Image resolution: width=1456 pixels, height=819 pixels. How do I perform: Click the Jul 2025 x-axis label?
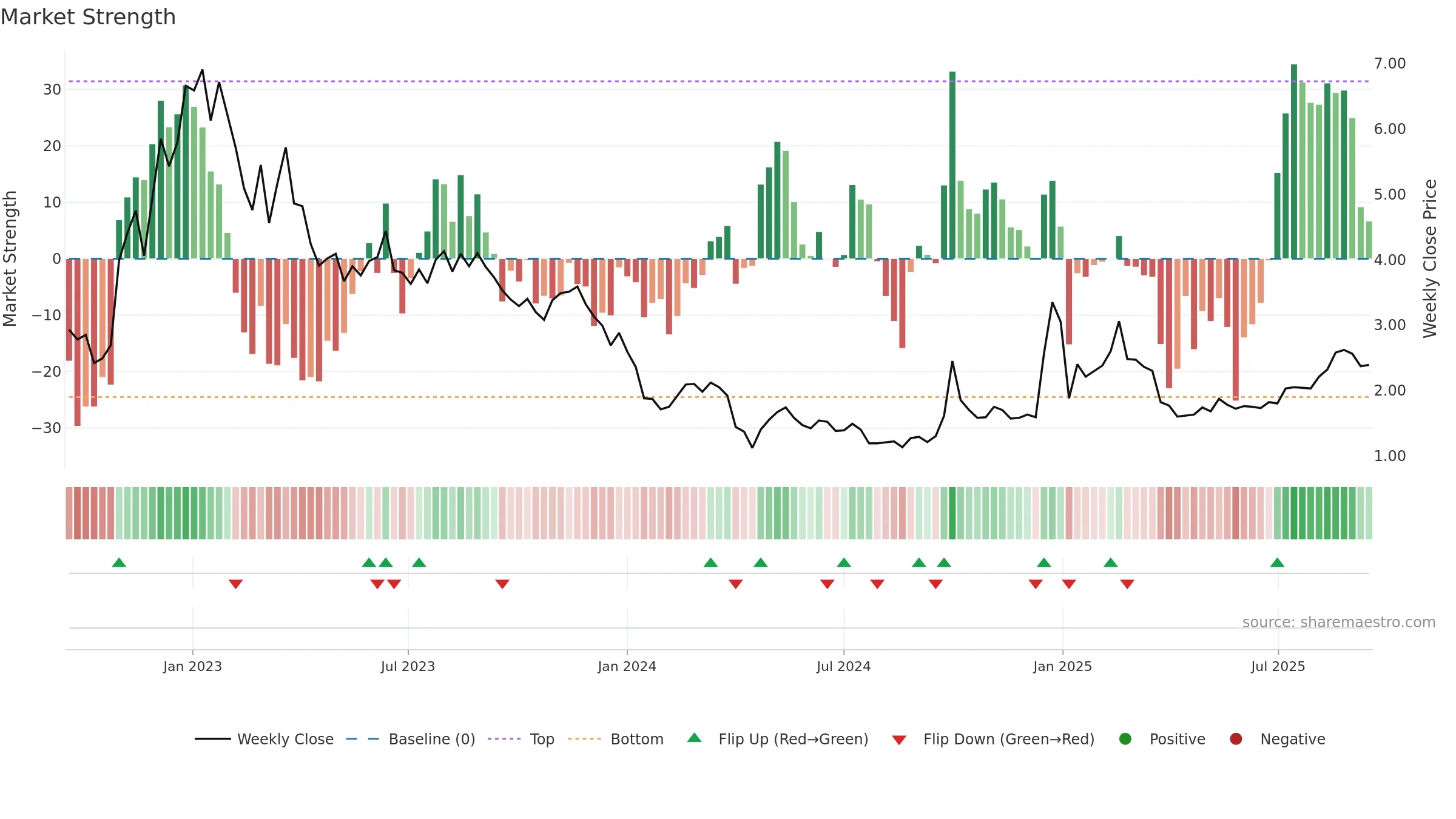pos(1278,666)
